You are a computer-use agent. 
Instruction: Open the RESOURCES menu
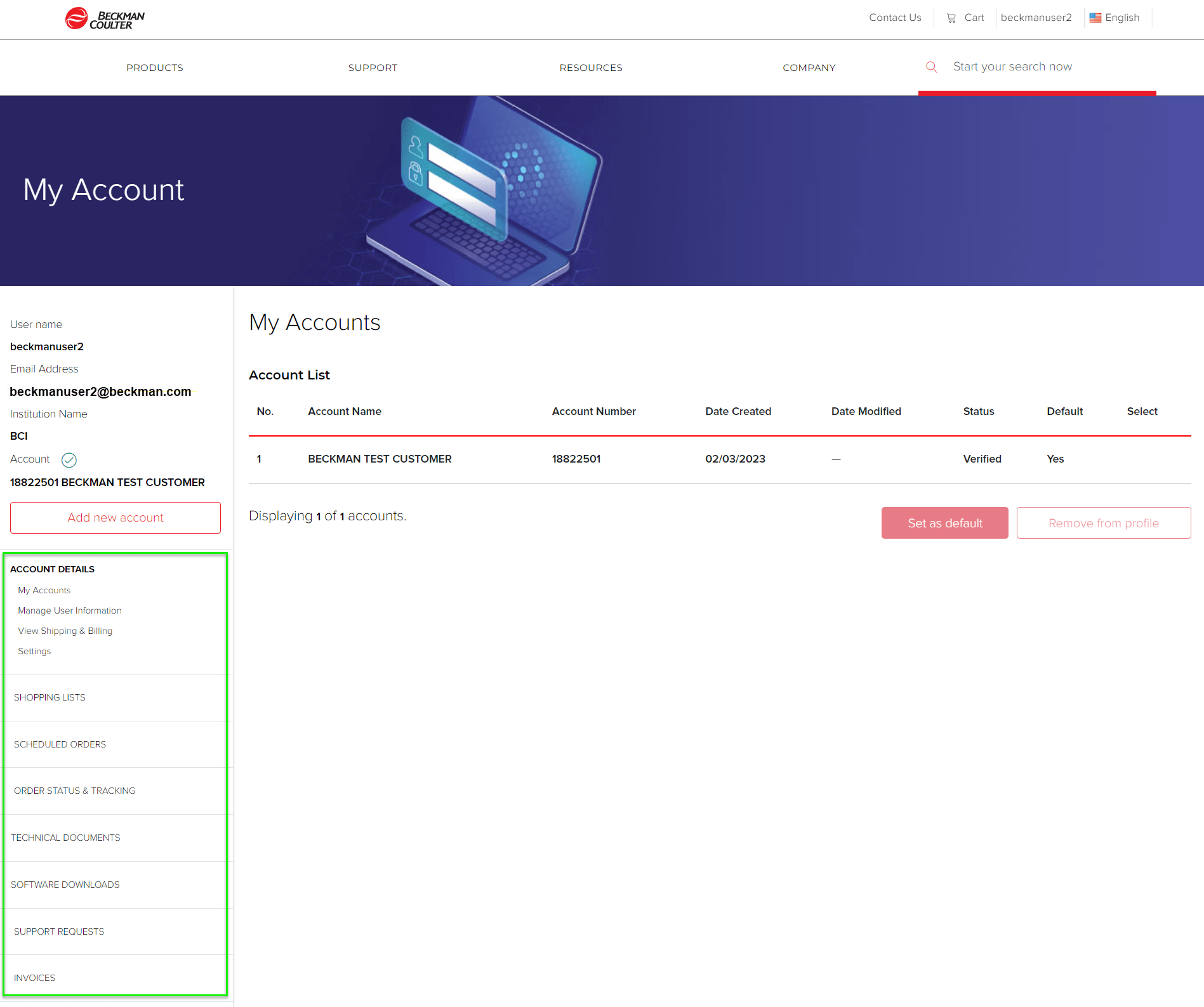pos(590,67)
